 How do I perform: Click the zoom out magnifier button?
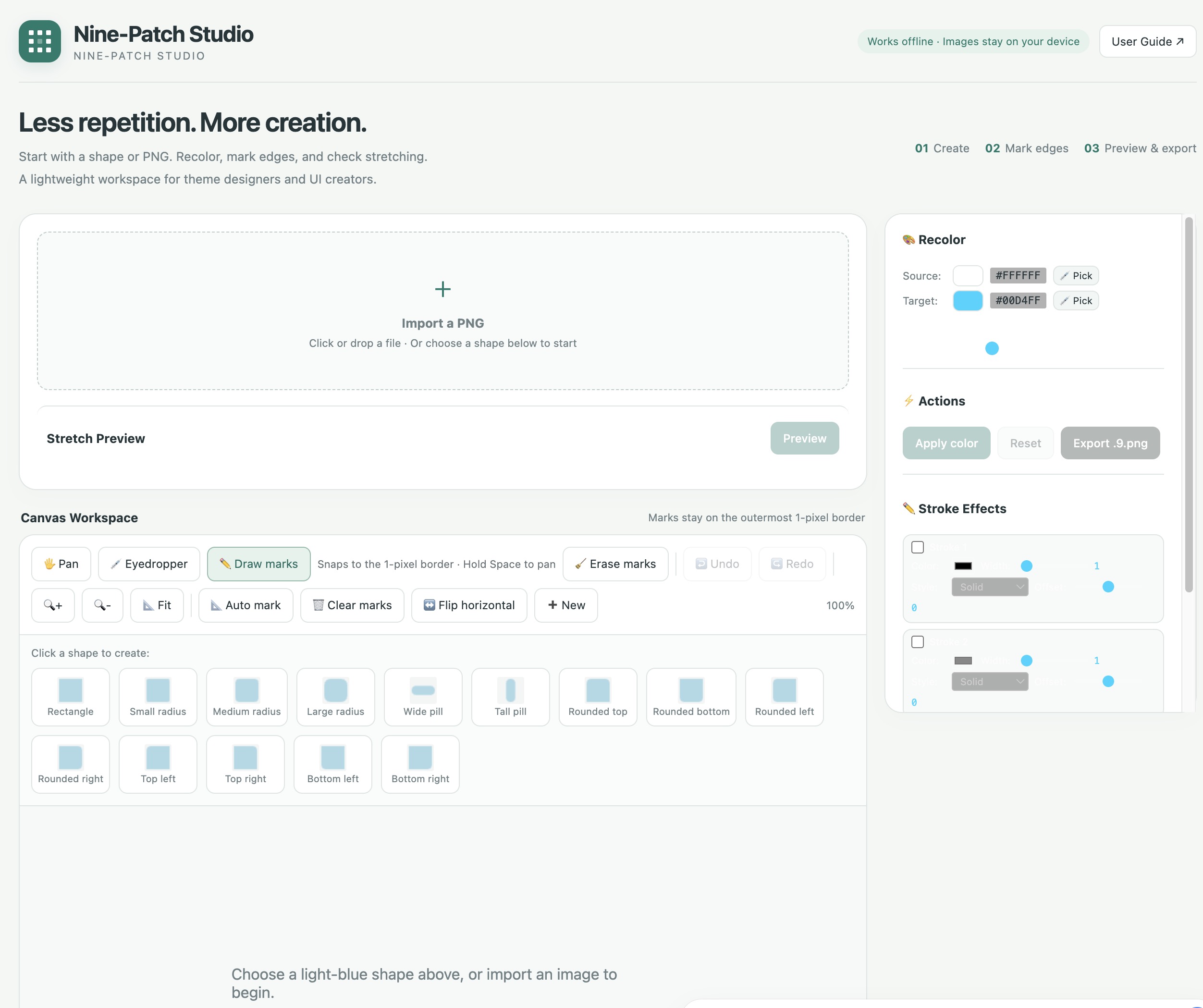(102, 605)
